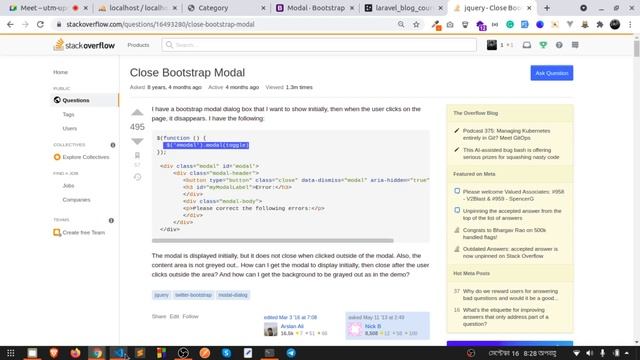Image resolution: width=640 pixels, height=360 pixels.
Task: Click the page vertical scrollbar
Action: [636, 49]
